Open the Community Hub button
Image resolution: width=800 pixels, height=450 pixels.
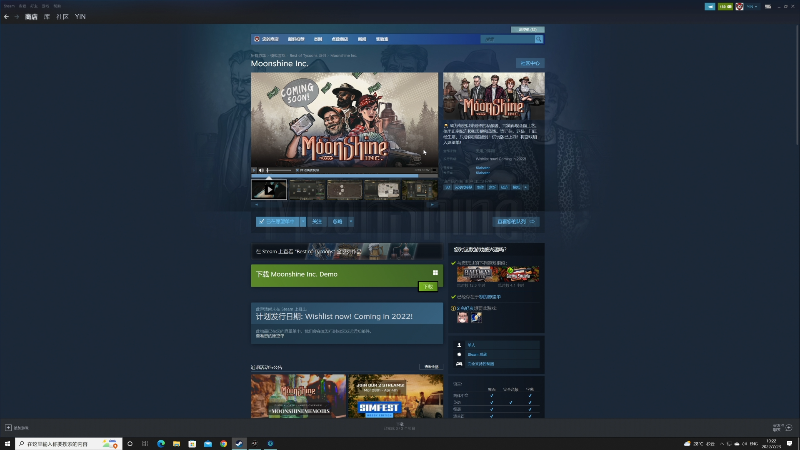tap(530, 63)
